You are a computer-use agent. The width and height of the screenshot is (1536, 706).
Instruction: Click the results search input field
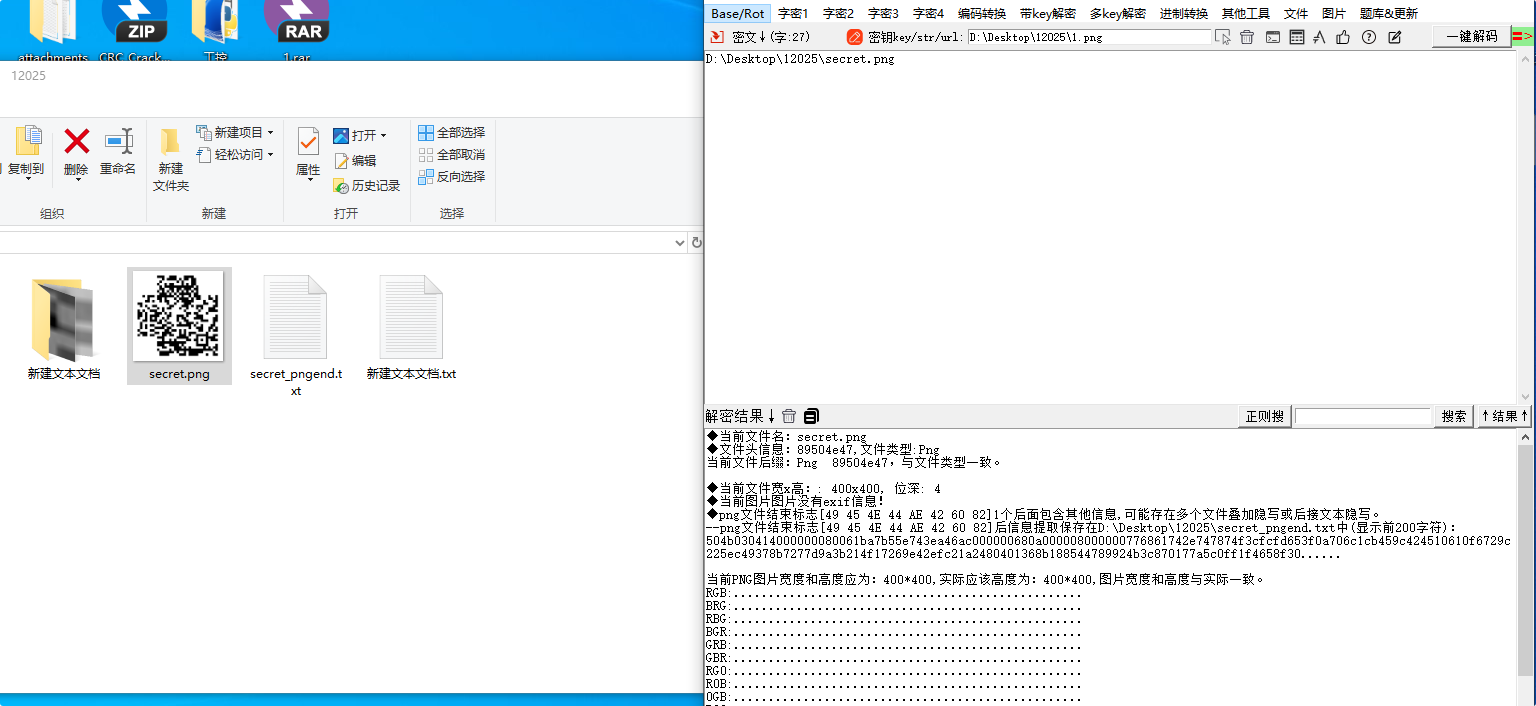point(1363,416)
